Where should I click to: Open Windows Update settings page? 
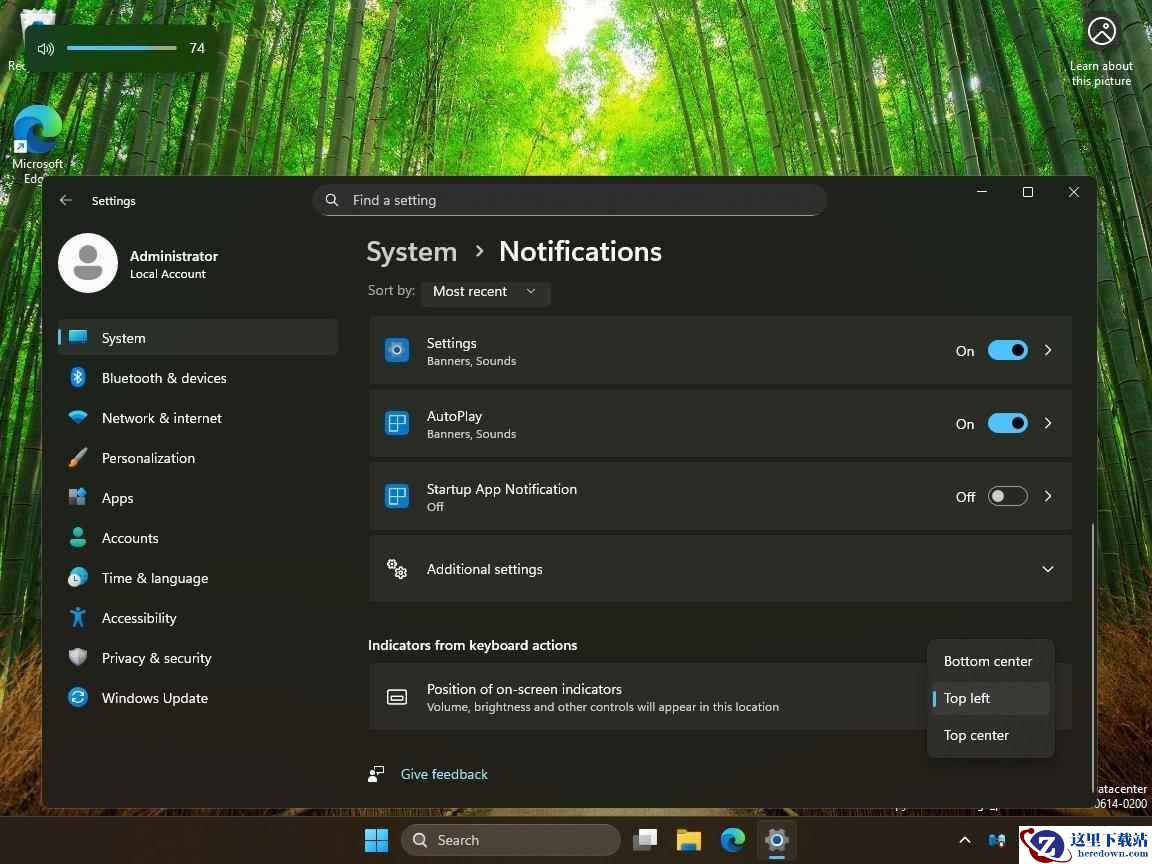point(198,697)
